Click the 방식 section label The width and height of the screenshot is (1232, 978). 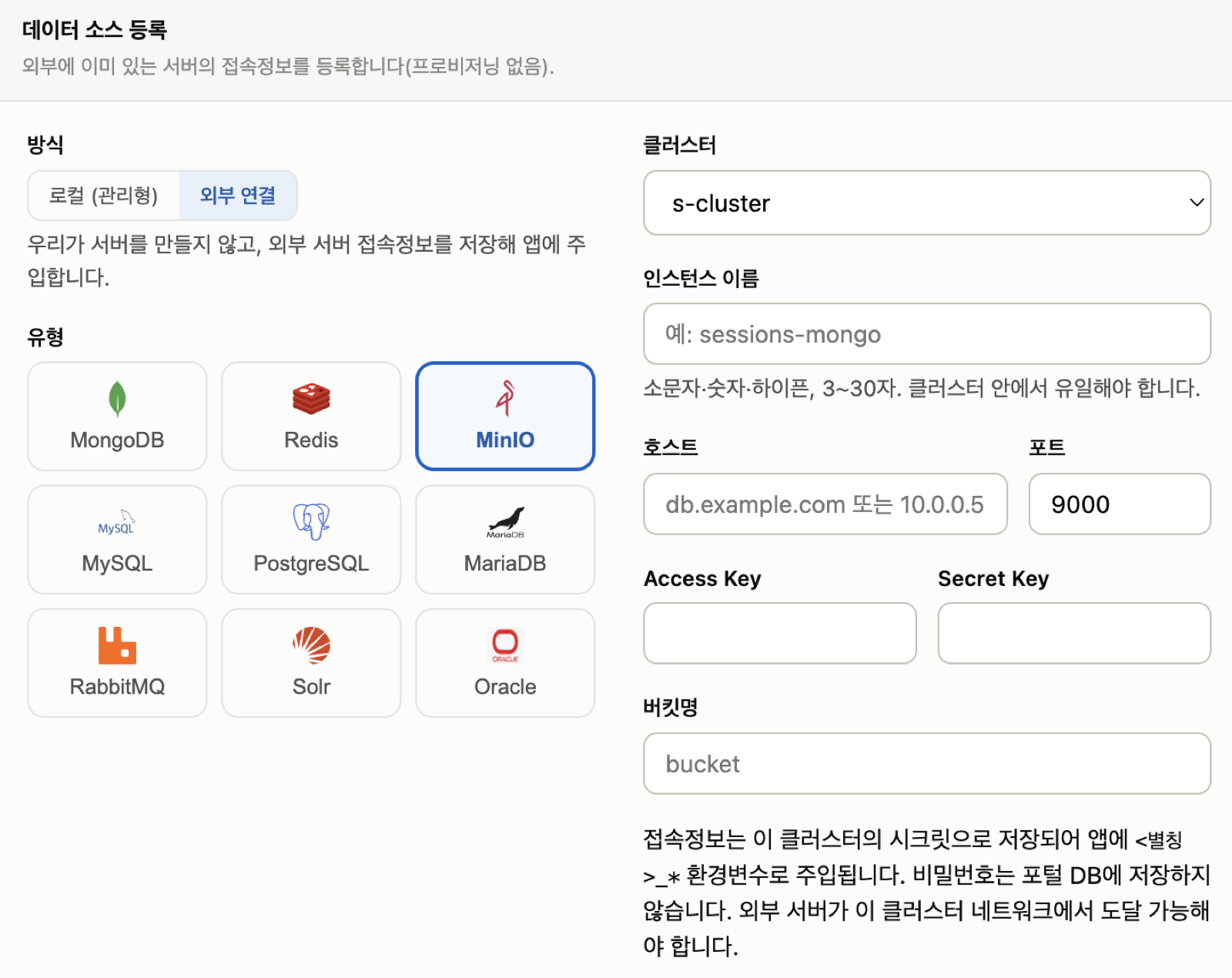click(x=45, y=145)
